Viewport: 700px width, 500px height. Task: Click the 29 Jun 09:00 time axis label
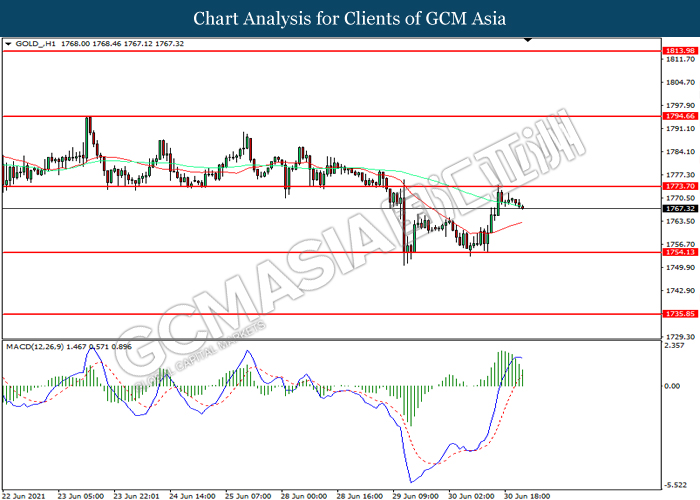point(412,494)
